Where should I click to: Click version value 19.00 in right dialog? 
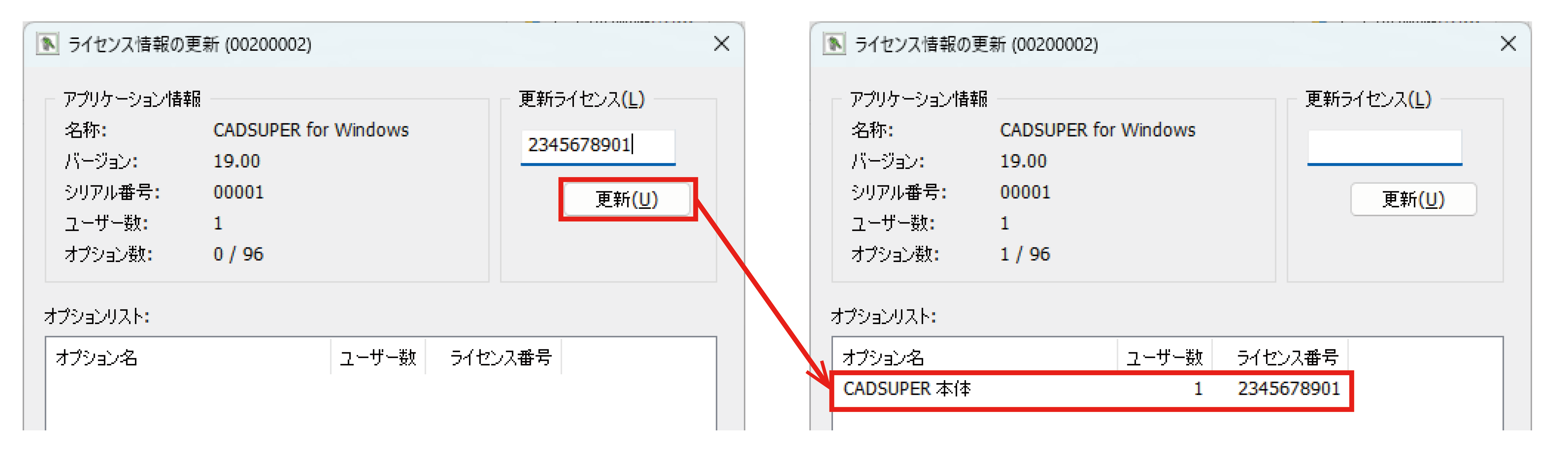[1024, 161]
